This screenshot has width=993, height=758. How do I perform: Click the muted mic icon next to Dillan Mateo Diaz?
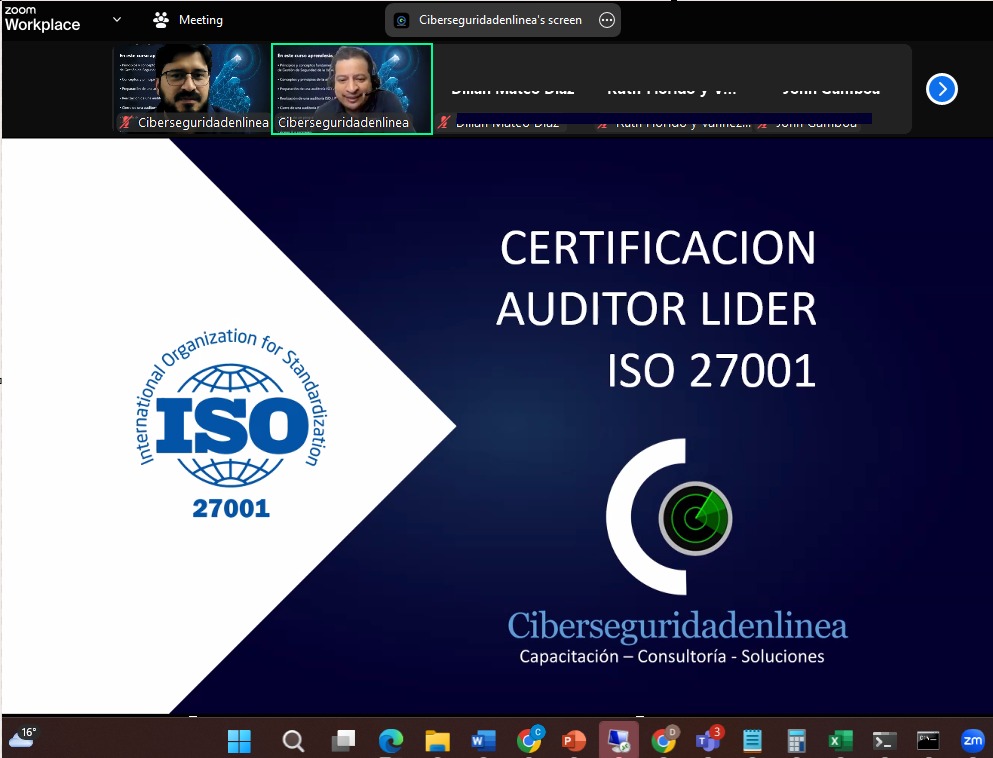click(x=443, y=122)
